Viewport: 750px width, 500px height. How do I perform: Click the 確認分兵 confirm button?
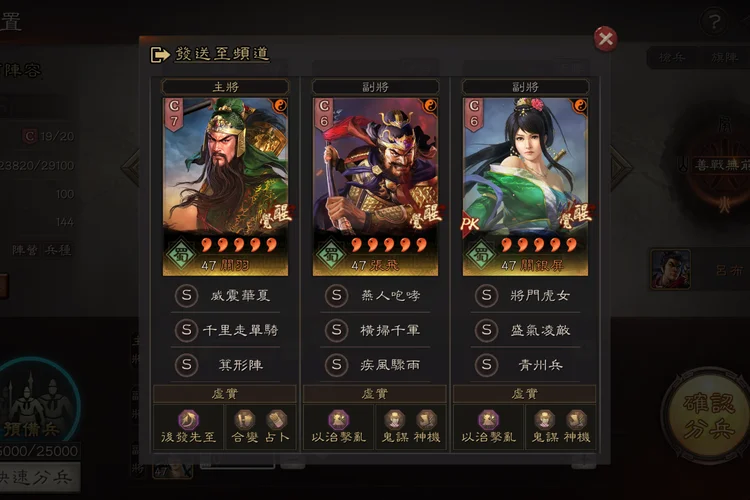click(708, 415)
